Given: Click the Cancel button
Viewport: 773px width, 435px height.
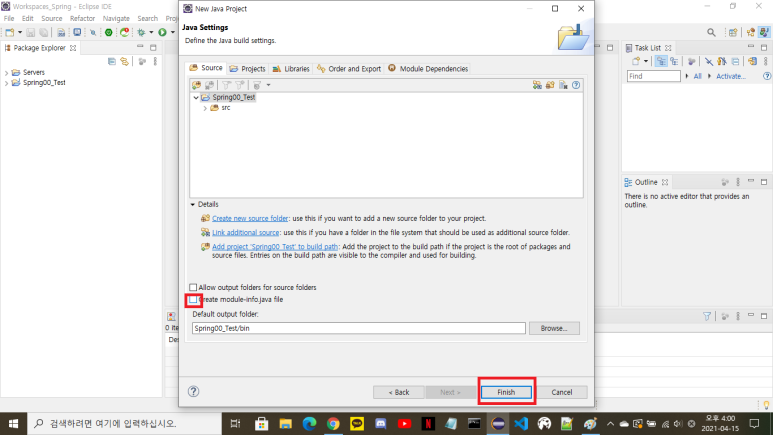Looking at the screenshot, I should click(x=562, y=392).
